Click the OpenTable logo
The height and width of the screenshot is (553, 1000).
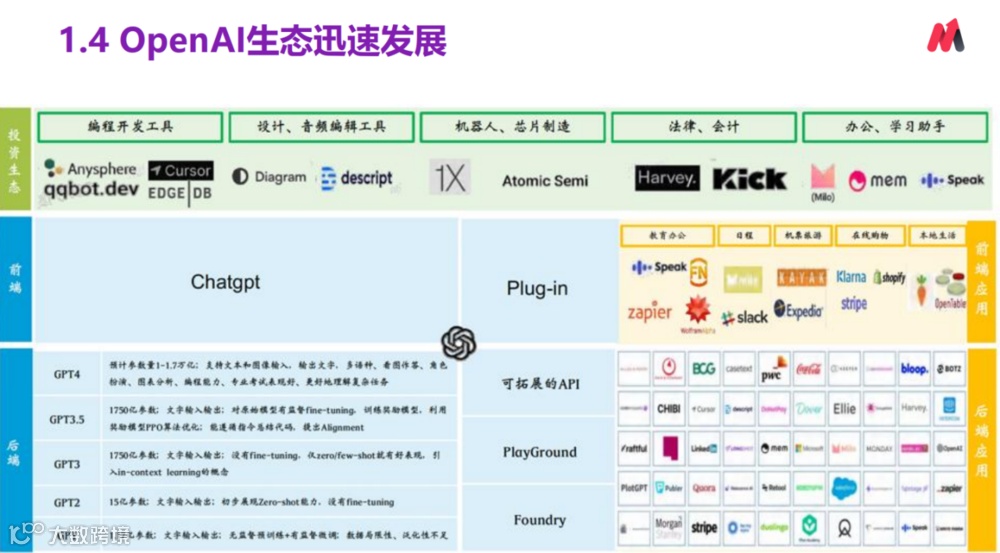pyautogui.click(x=950, y=289)
